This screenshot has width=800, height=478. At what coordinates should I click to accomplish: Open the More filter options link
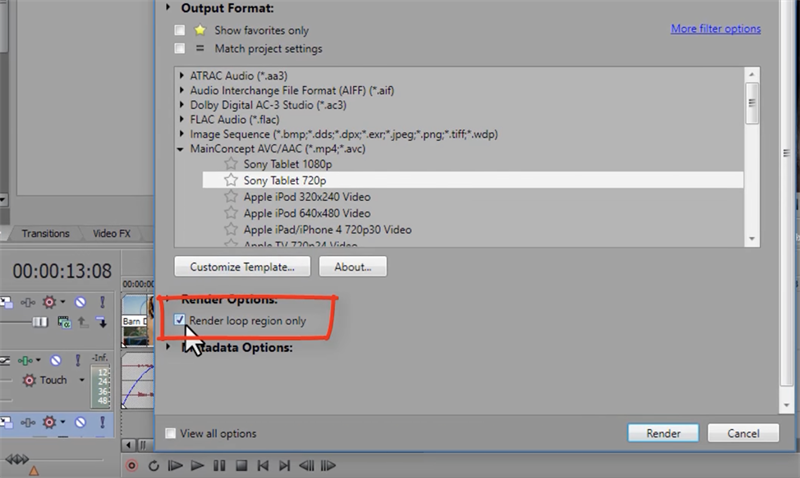coord(715,29)
